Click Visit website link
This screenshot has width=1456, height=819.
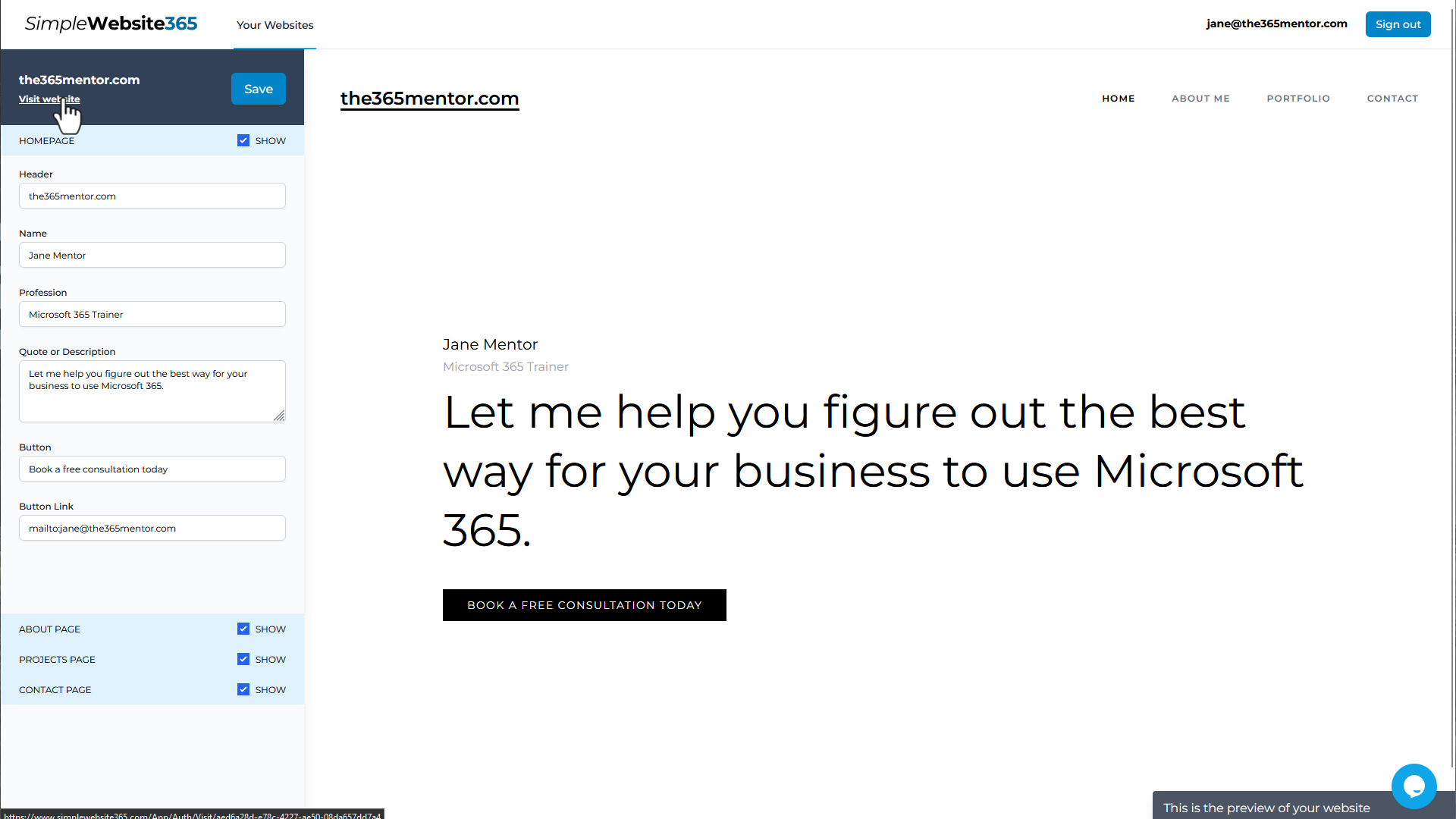tap(49, 99)
